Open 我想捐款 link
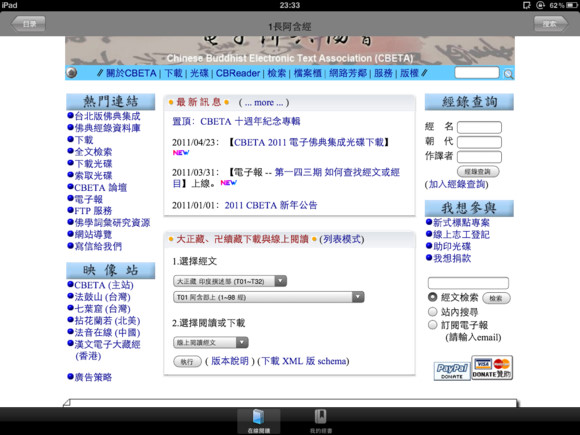The image size is (580, 435). click(x=452, y=258)
